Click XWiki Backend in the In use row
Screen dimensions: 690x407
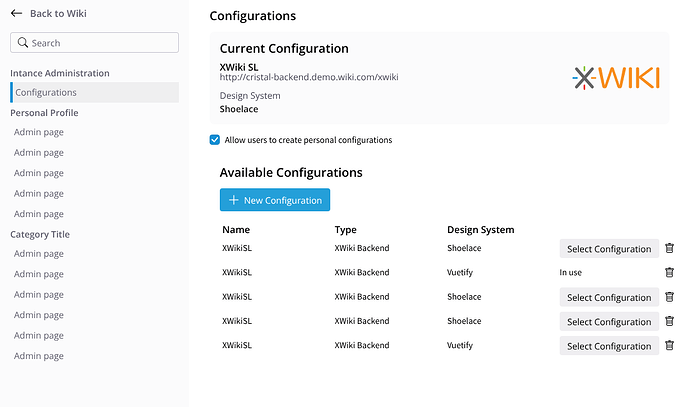click(x=362, y=272)
